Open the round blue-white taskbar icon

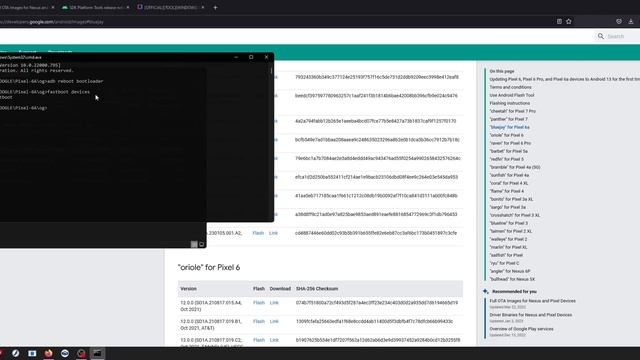(x=65, y=353)
